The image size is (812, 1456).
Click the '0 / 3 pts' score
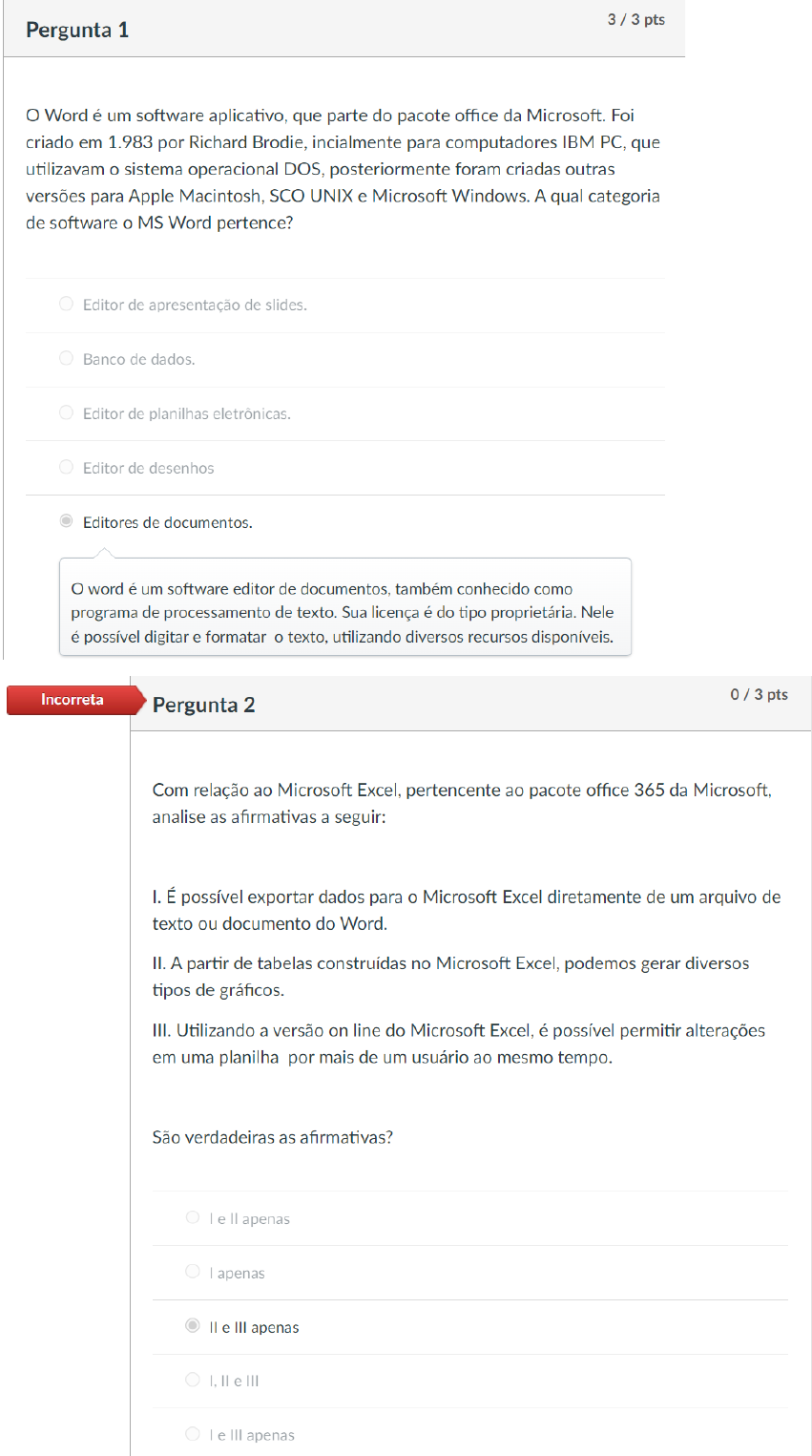(x=760, y=694)
